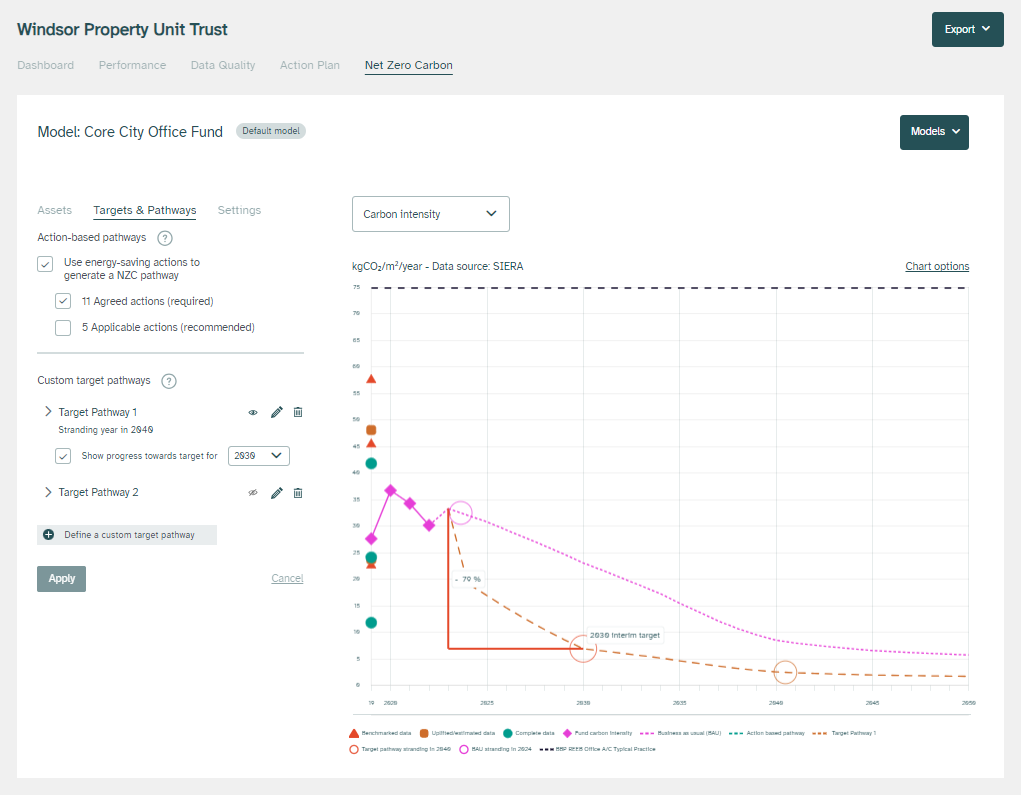Uncheck 11 Agreed actions checkbox
Viewport: 1021px width, 795px height.
pos(63,301)
